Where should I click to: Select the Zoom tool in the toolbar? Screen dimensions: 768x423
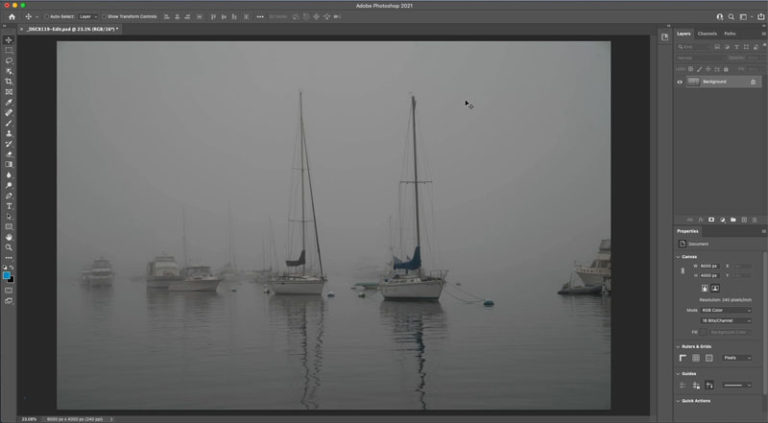(9, 247)
